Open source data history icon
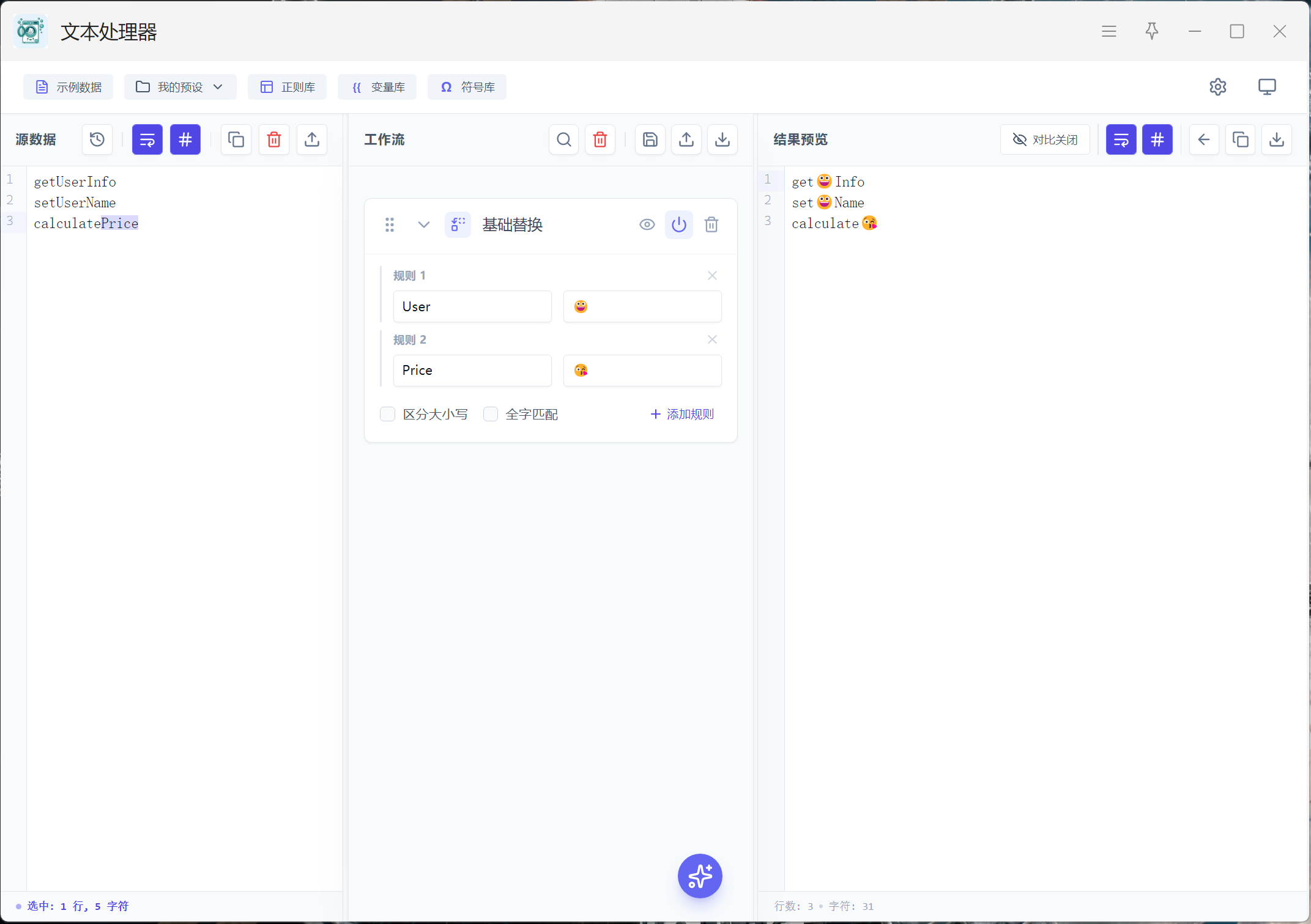 coord(97,139)
